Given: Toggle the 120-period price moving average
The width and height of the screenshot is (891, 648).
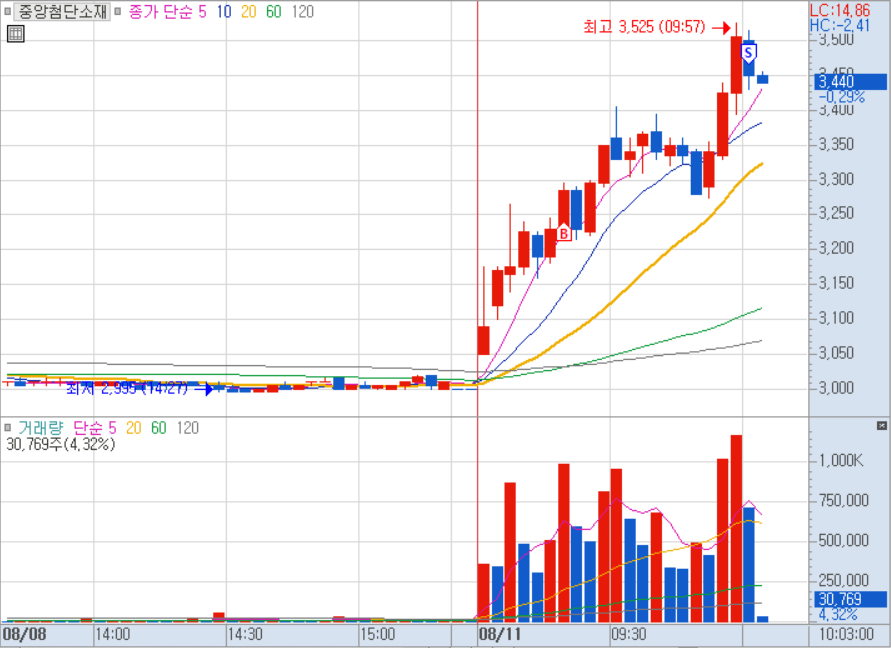Looking at the screenshot, I should pos(301,12).
